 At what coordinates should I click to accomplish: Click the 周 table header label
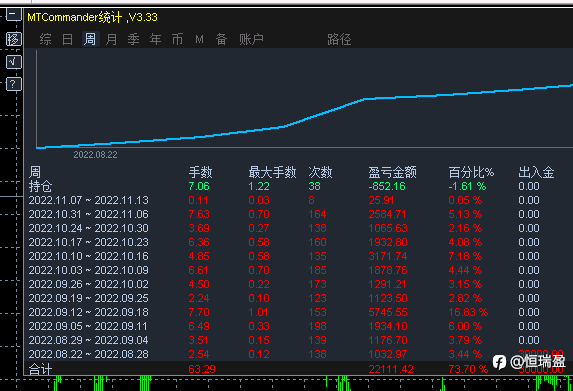(35, 172)
